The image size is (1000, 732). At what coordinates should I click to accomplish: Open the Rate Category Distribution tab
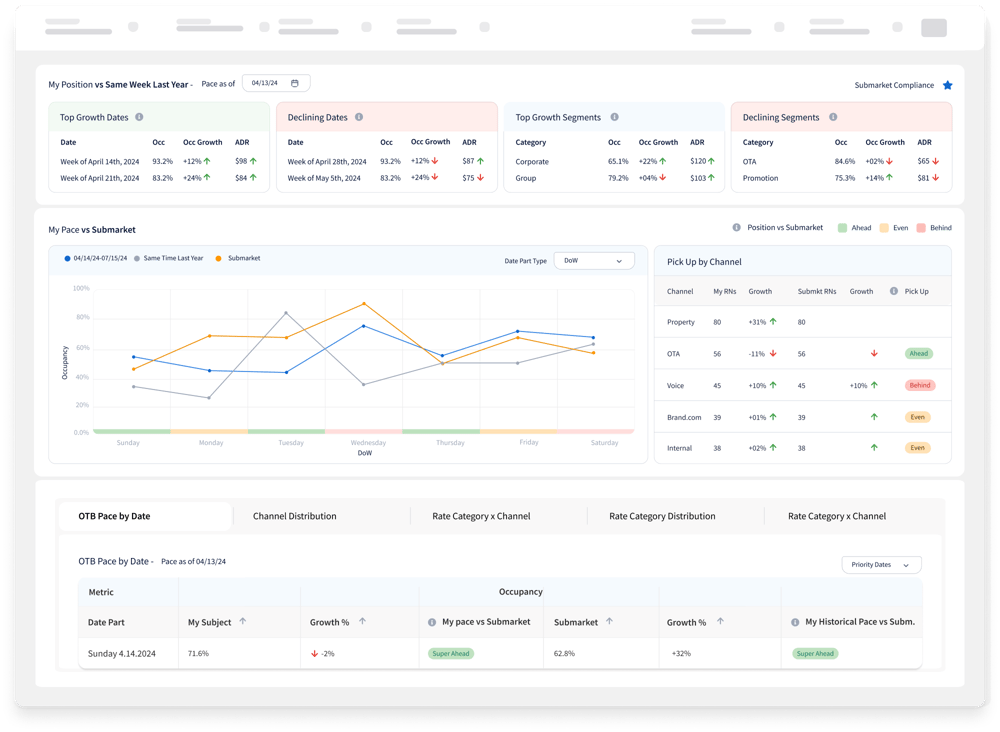[x=662, y=516]
